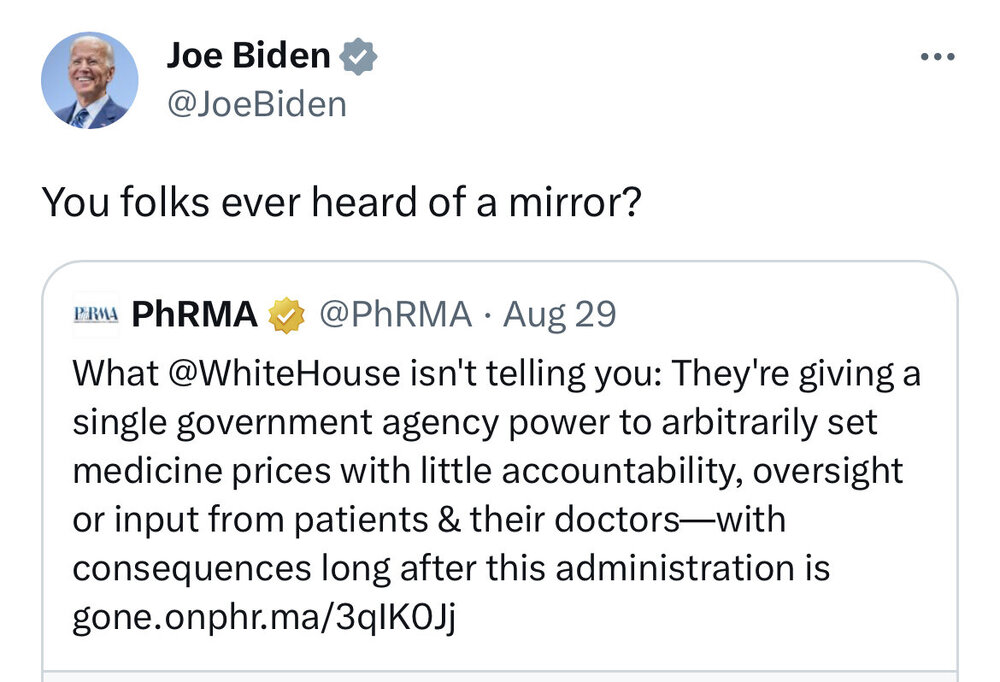Open the @PhRMA handle in the quoted tweet
Image resolution: width=1000 pixels, height=682 pixels.
(x=396, y=315)
